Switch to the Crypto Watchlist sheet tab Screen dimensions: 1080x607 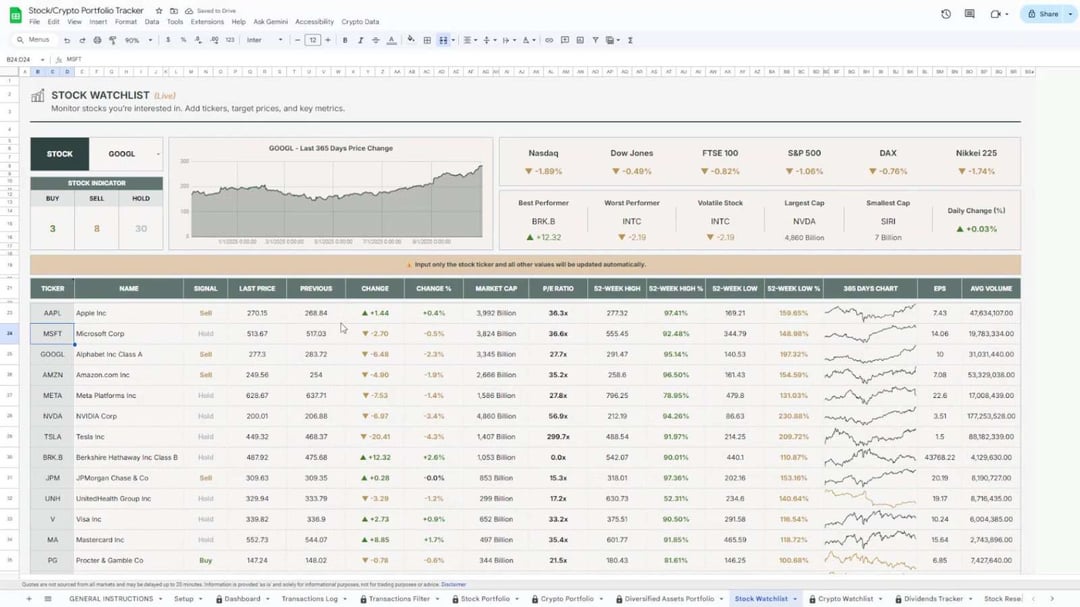[845, 599]
